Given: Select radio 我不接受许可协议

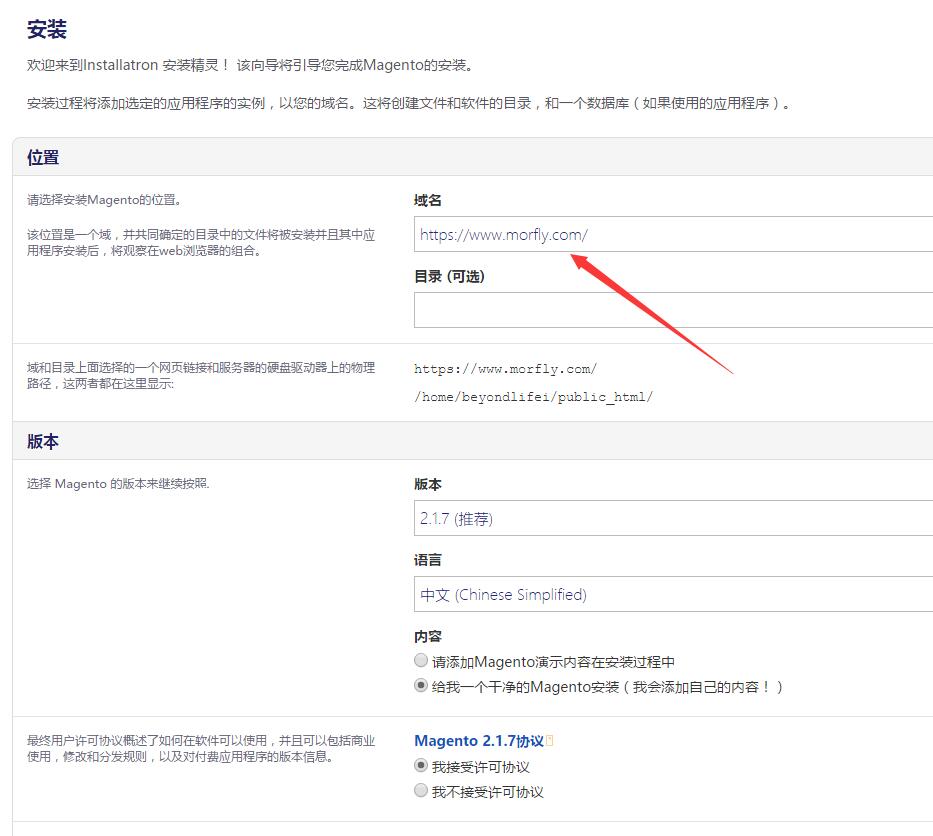Looking at the screenshot, I should [x=421, y=790].
